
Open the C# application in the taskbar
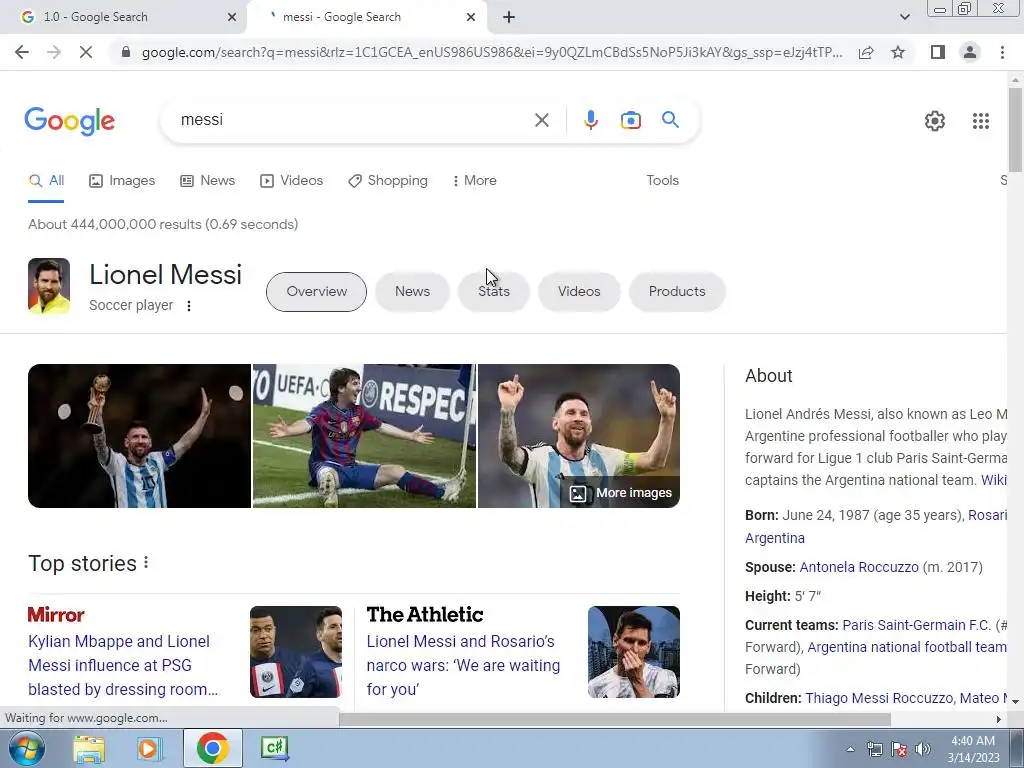click(x=274, y=748)
